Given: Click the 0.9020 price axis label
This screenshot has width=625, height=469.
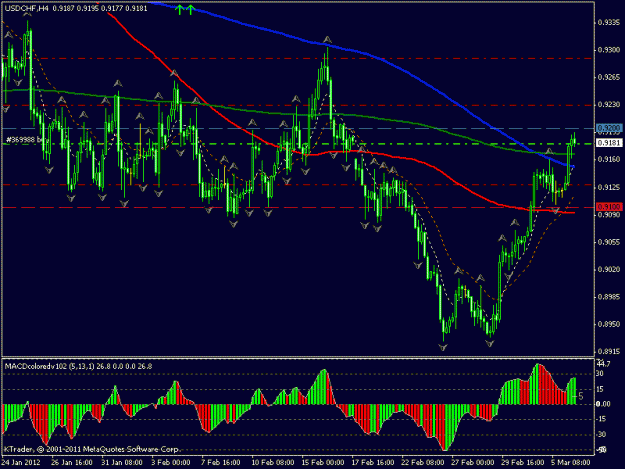Looking at the screenshot, I should click(609, 269).
